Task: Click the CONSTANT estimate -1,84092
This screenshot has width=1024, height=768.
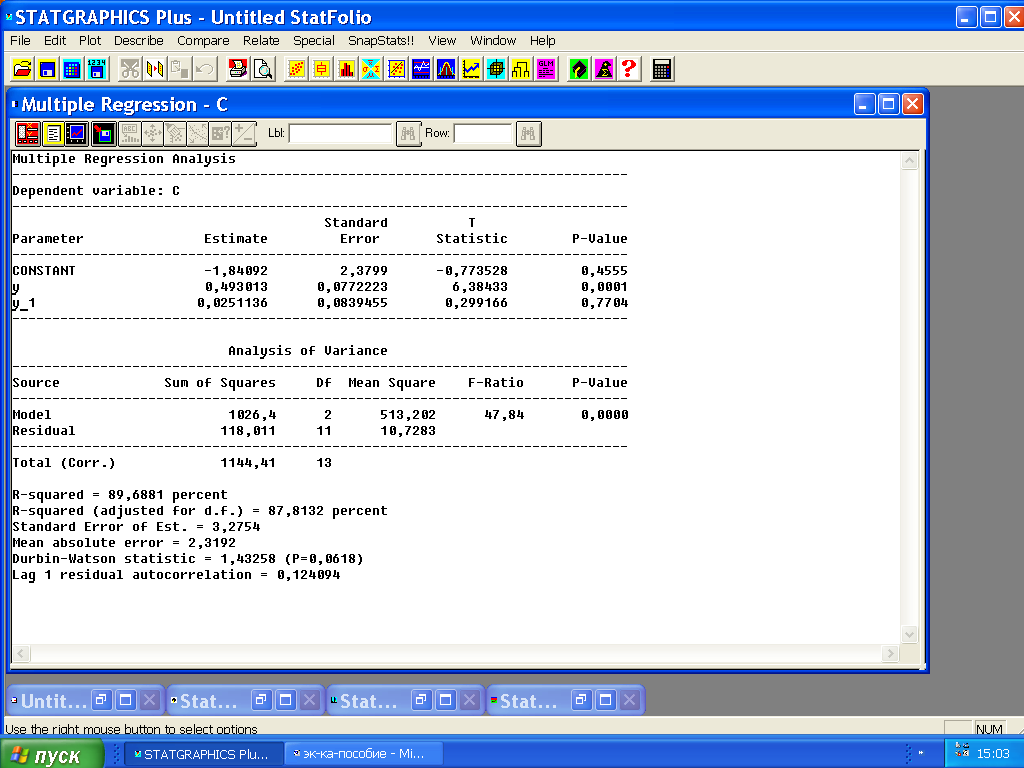Action: [236, 271]
